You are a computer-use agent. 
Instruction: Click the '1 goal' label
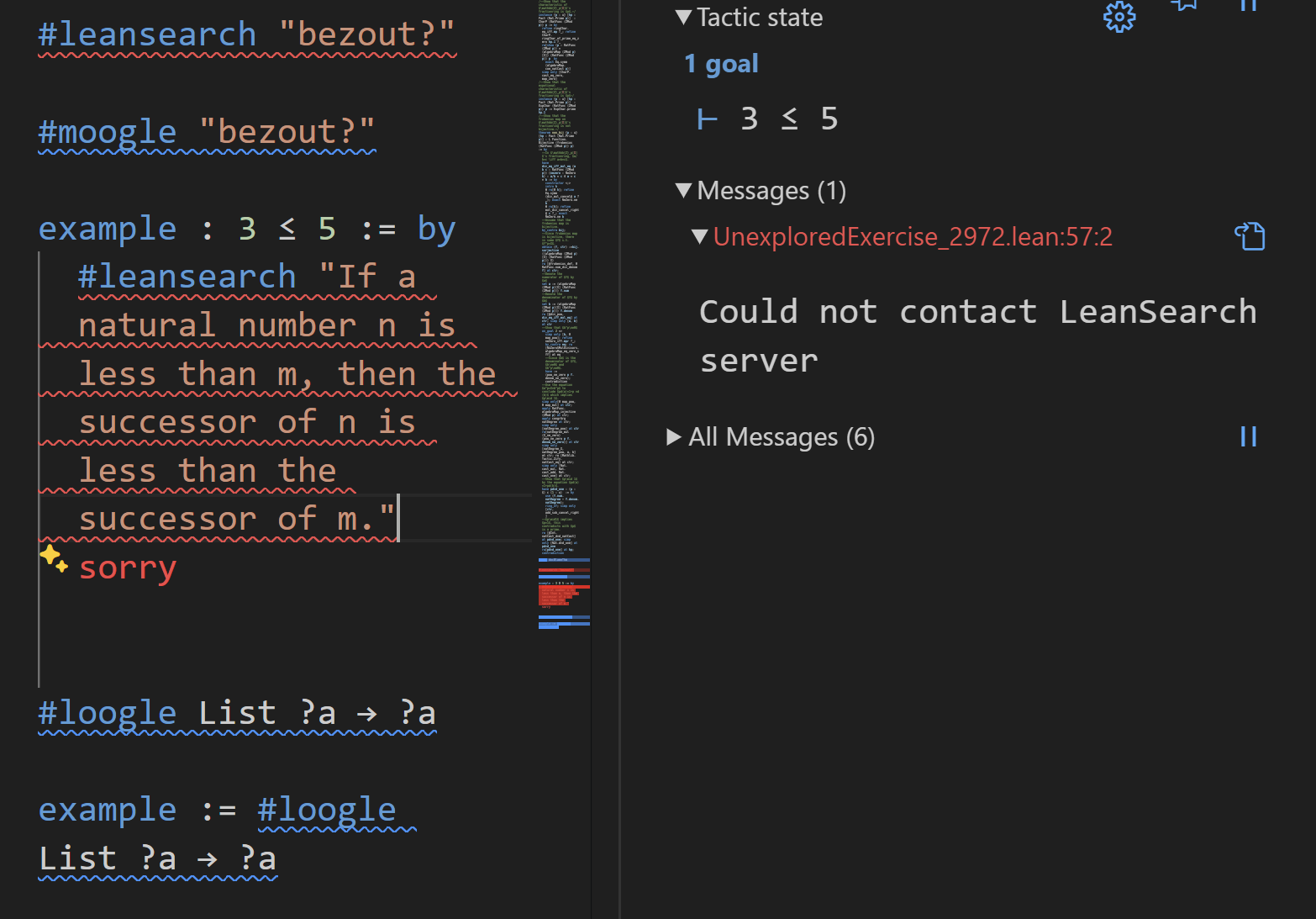721,64
